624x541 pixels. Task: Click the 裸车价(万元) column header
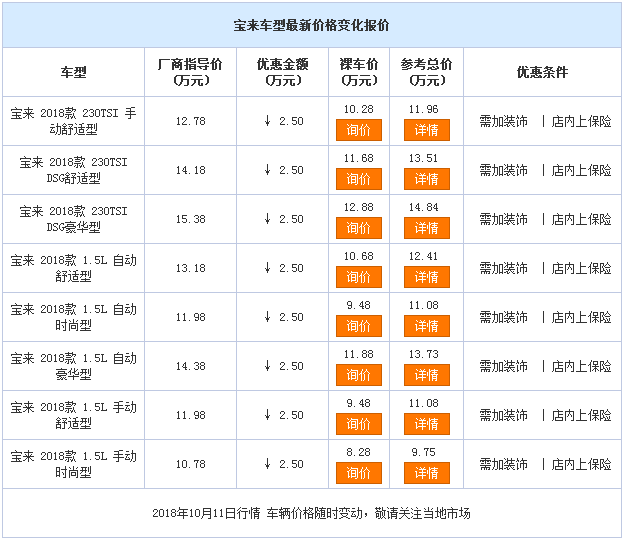(359, 72)
